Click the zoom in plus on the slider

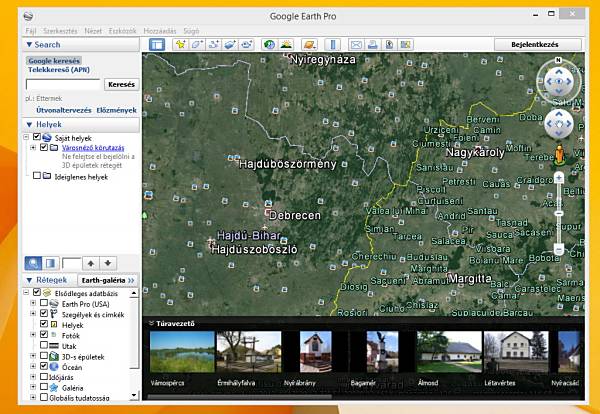point(559,178)
